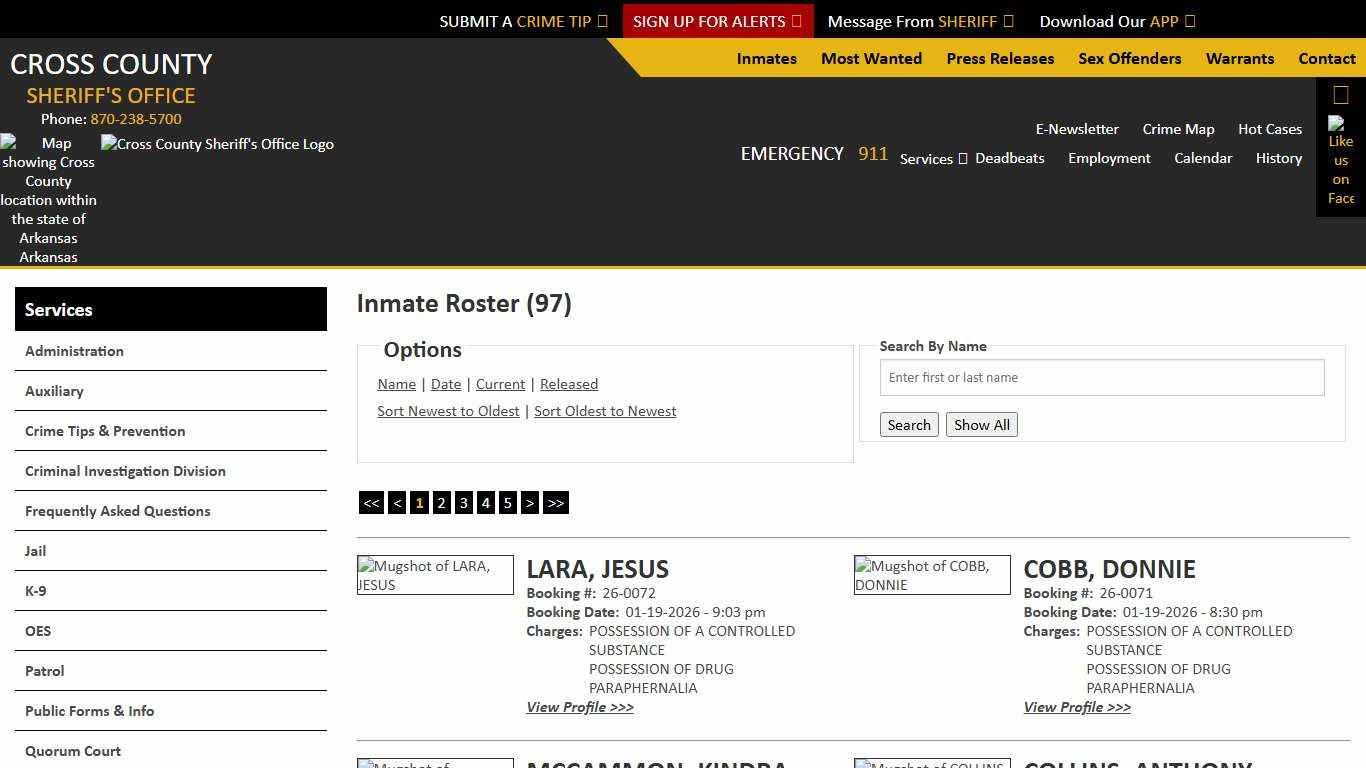Click the Cross County Sheriff's Office logo
This screenshot has height=768, width=1366.
click(217, 144)
